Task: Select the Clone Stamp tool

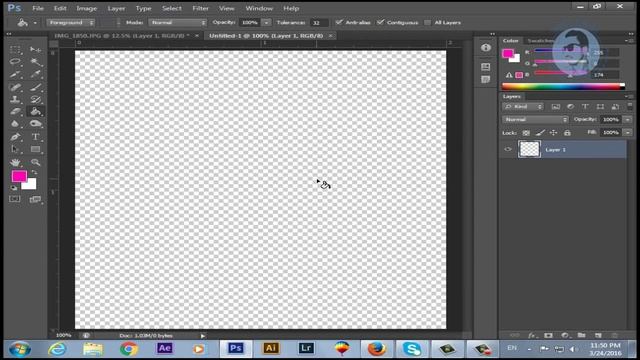Action: [x=16, y=99]
